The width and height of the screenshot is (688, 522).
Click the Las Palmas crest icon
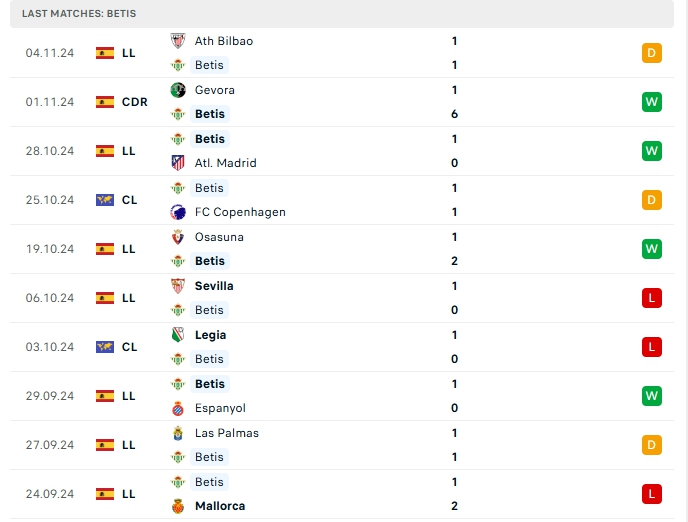point(178,433)
